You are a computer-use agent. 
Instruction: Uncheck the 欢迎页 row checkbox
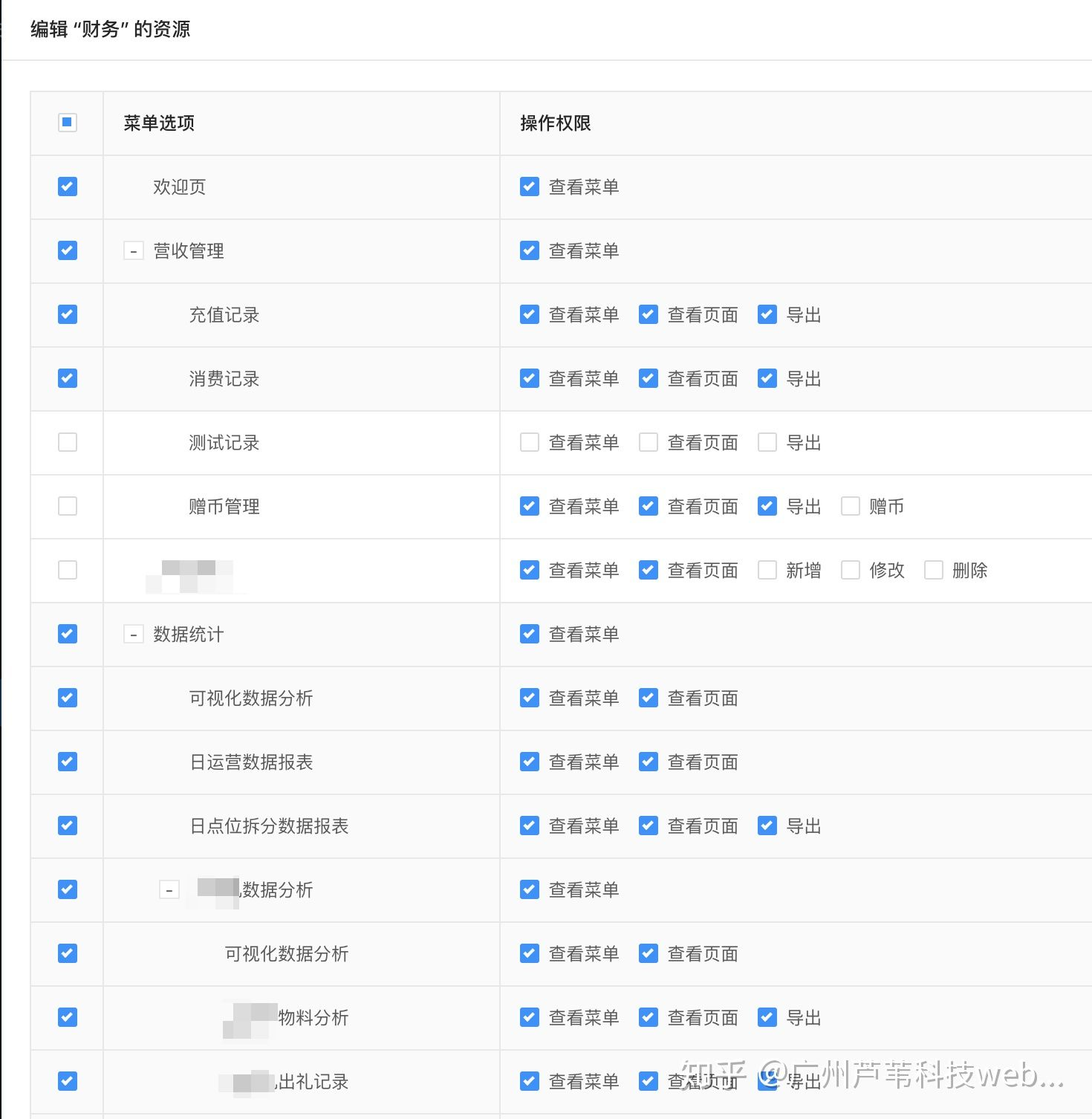click(67, 186)
